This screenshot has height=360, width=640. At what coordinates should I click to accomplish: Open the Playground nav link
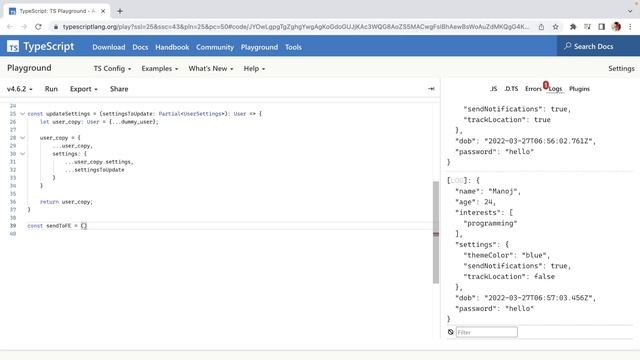(259, 47)
